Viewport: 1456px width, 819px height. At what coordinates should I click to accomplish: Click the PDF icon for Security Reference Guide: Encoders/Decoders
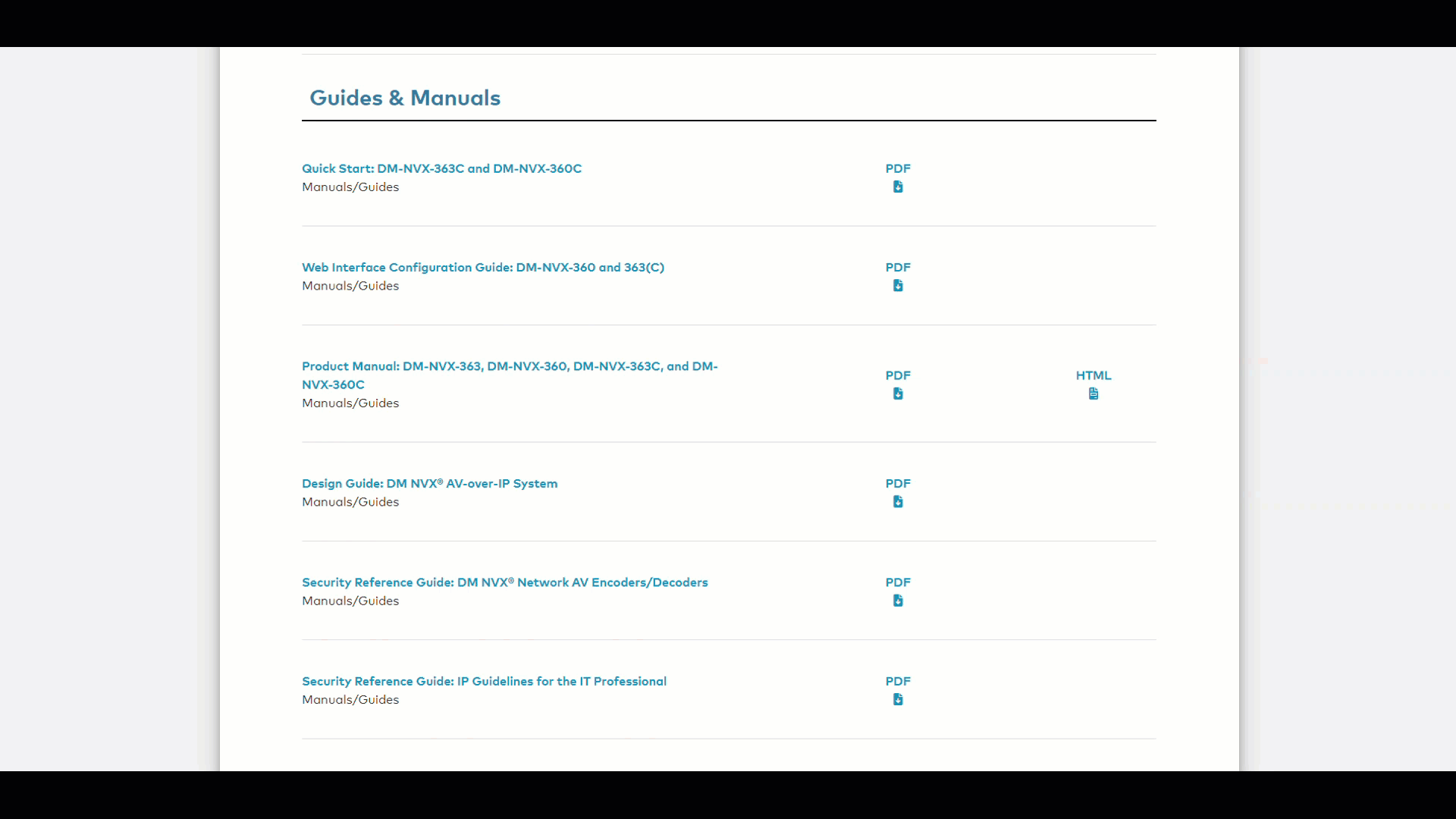(x=897, y=600)
